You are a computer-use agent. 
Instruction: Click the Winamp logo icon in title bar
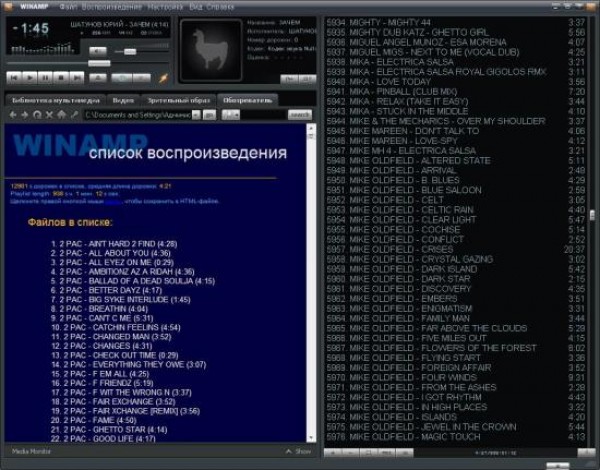(x=8, y=7)
